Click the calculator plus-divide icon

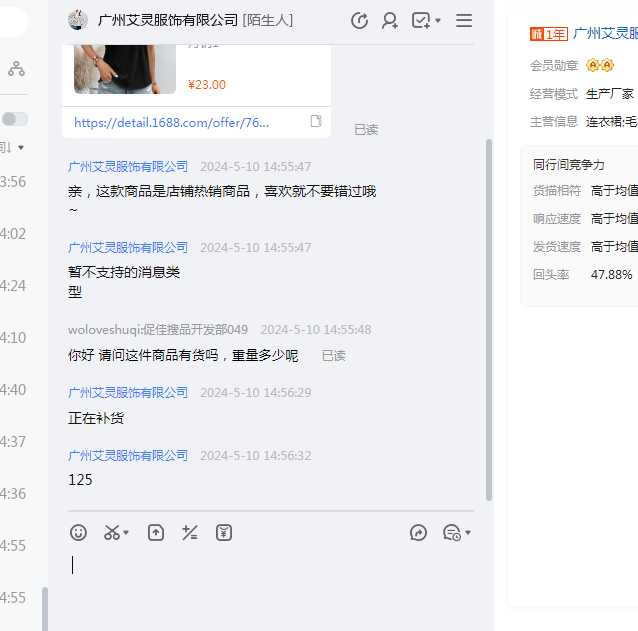pyautogui.click(x=190, y=533)
